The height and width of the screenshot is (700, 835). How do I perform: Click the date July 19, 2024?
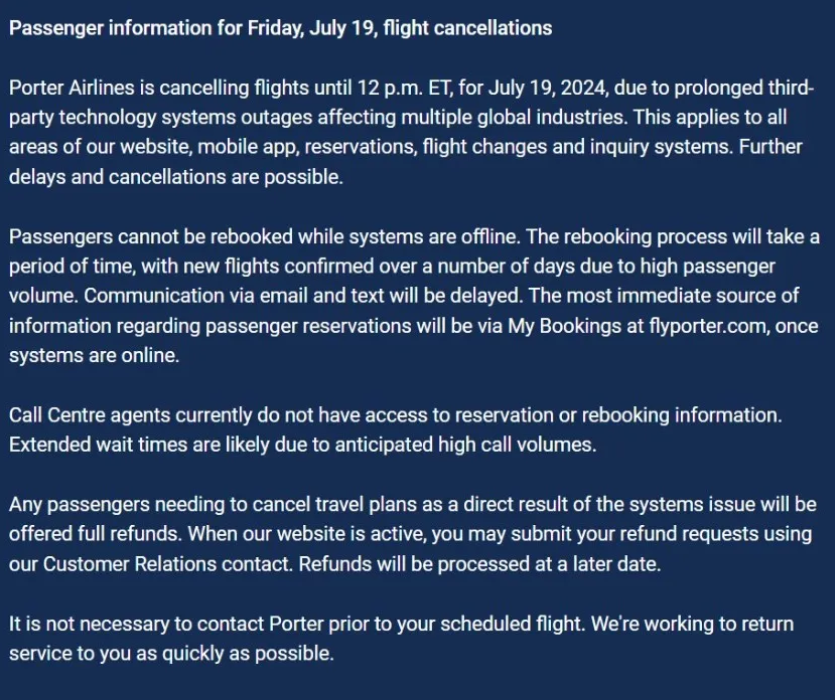547,87
